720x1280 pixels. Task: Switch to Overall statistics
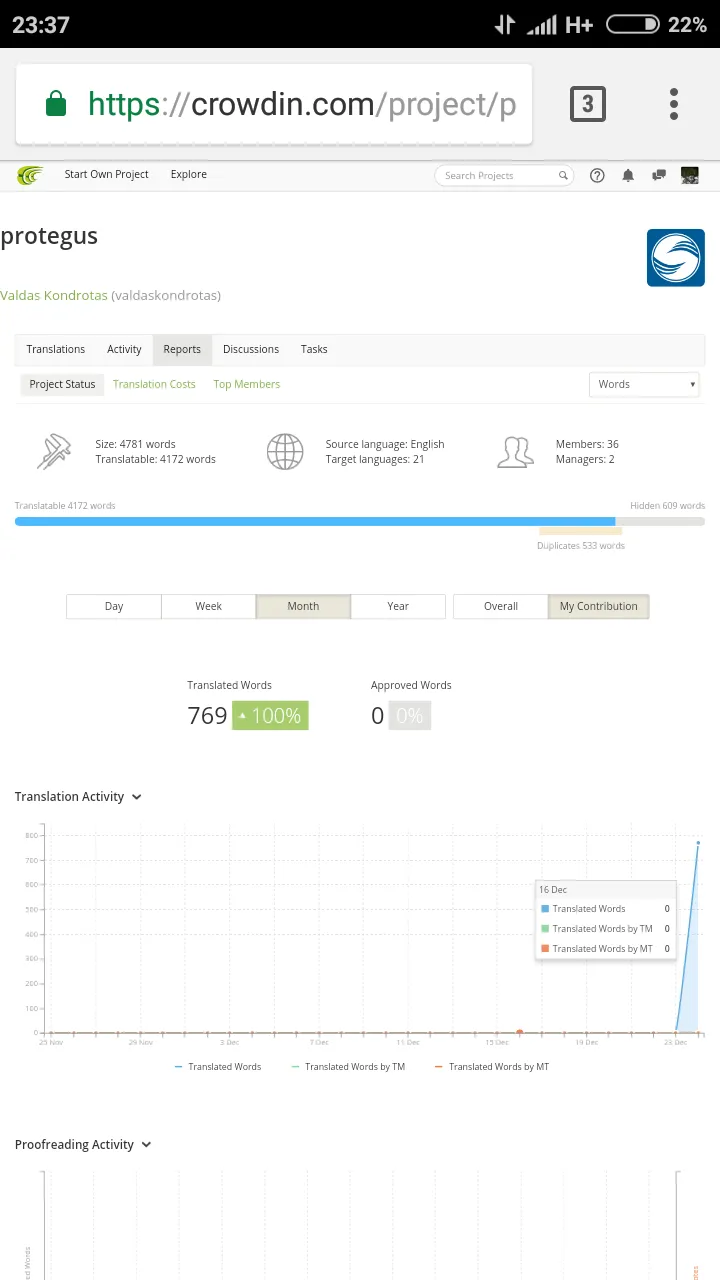[501, 606]
